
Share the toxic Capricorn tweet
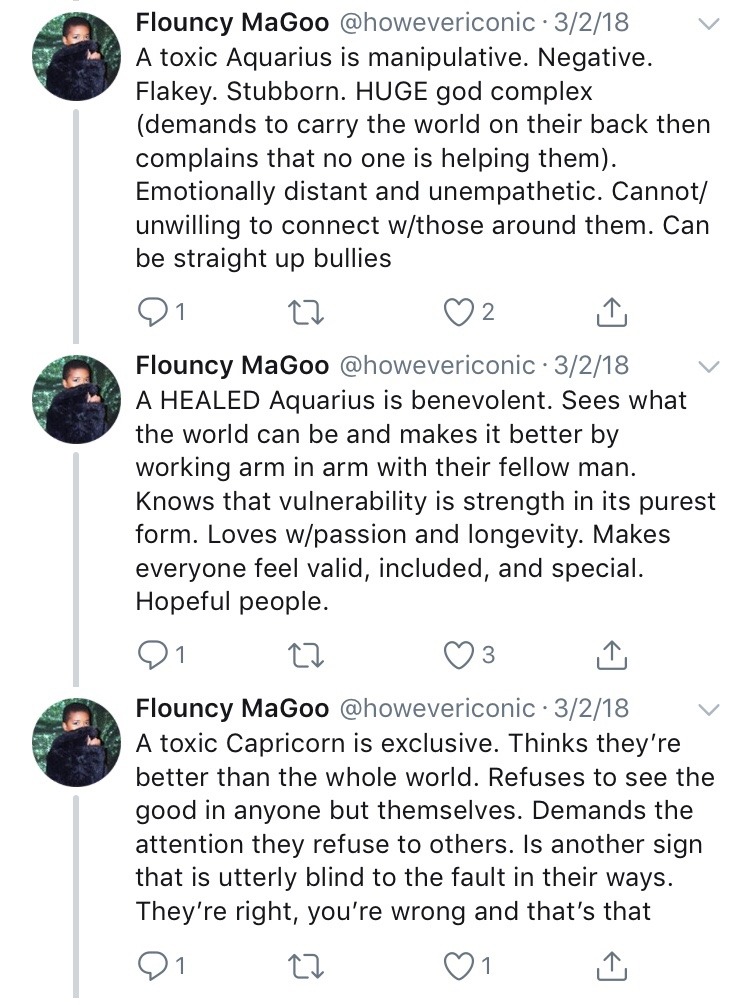click(x=611, y=967)
